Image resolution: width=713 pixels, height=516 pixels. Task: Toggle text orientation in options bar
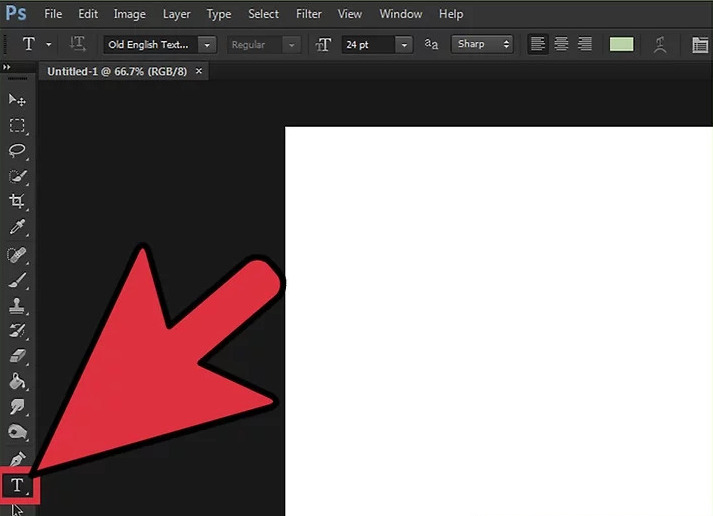[x=78, y=45]
